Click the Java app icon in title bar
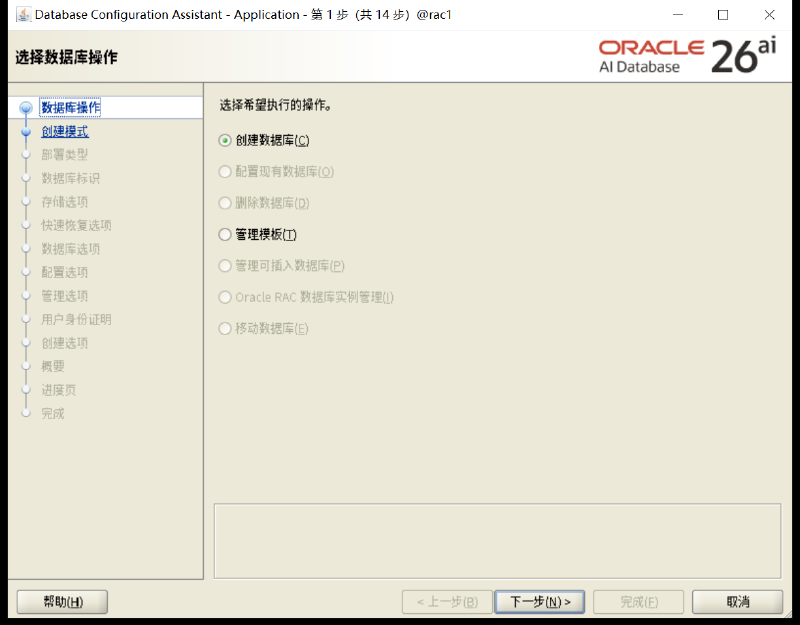Screen dimensions: 800x625 click(23, 14)
